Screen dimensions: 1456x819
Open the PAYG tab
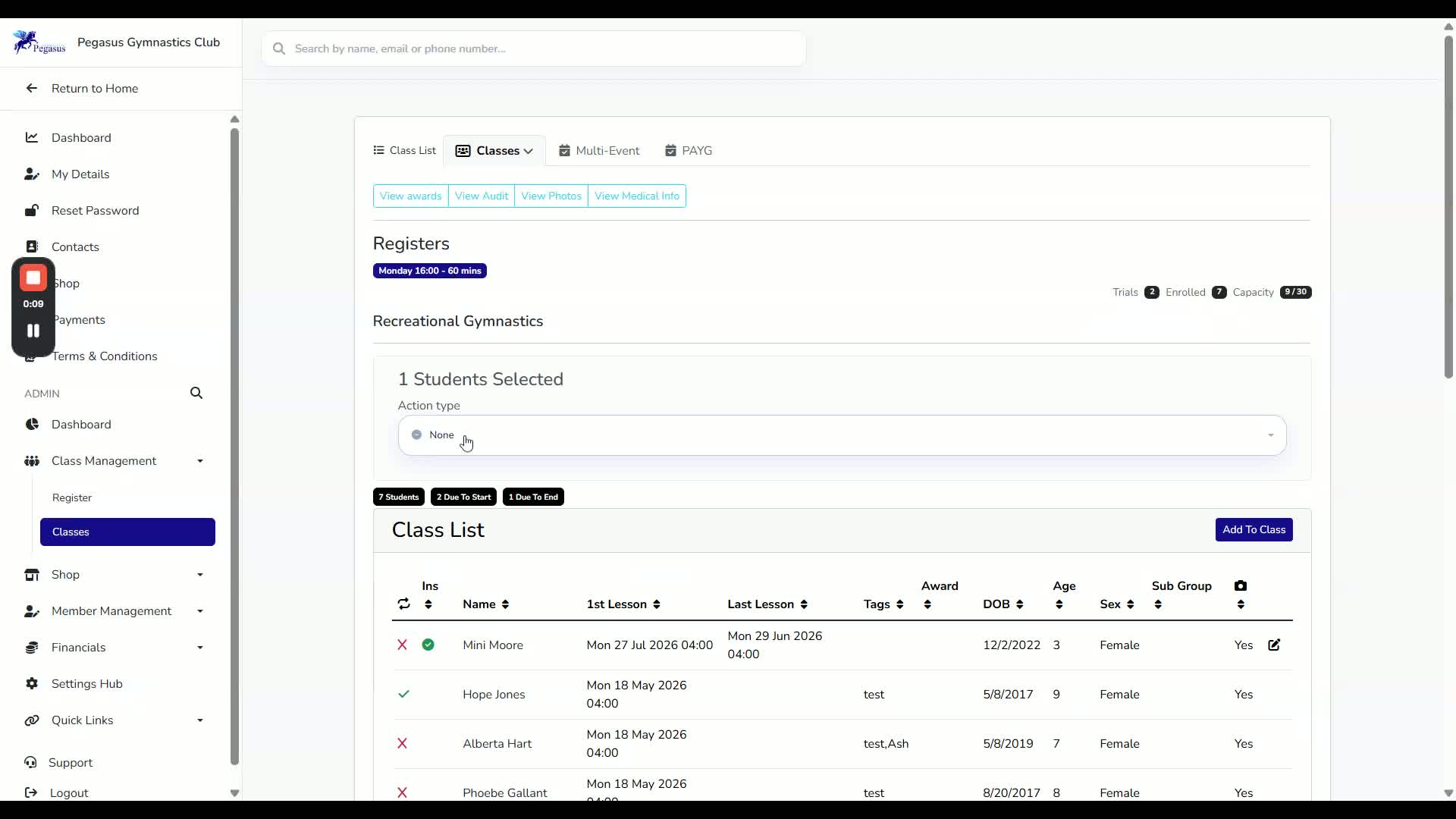(689, 151)
